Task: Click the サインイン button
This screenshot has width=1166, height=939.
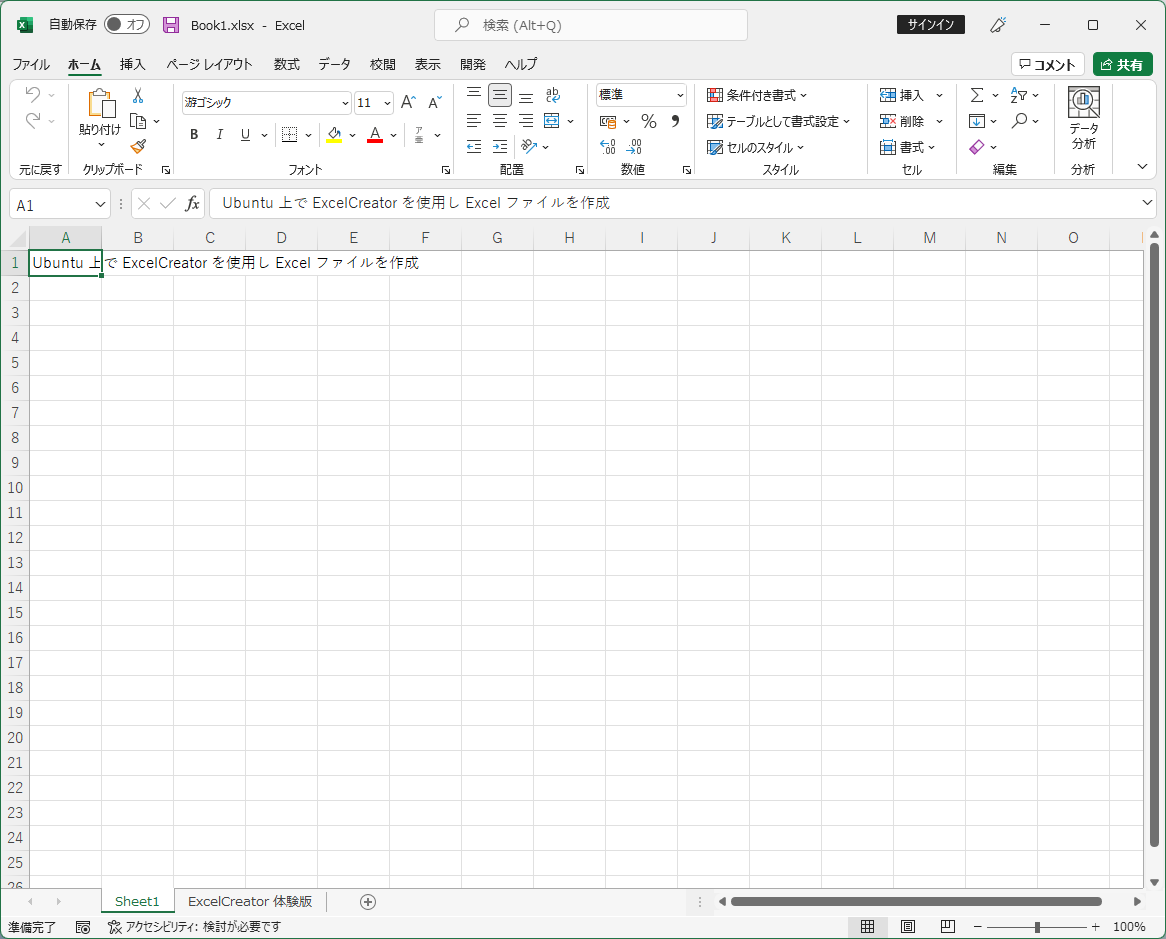Action: (931, 25)
